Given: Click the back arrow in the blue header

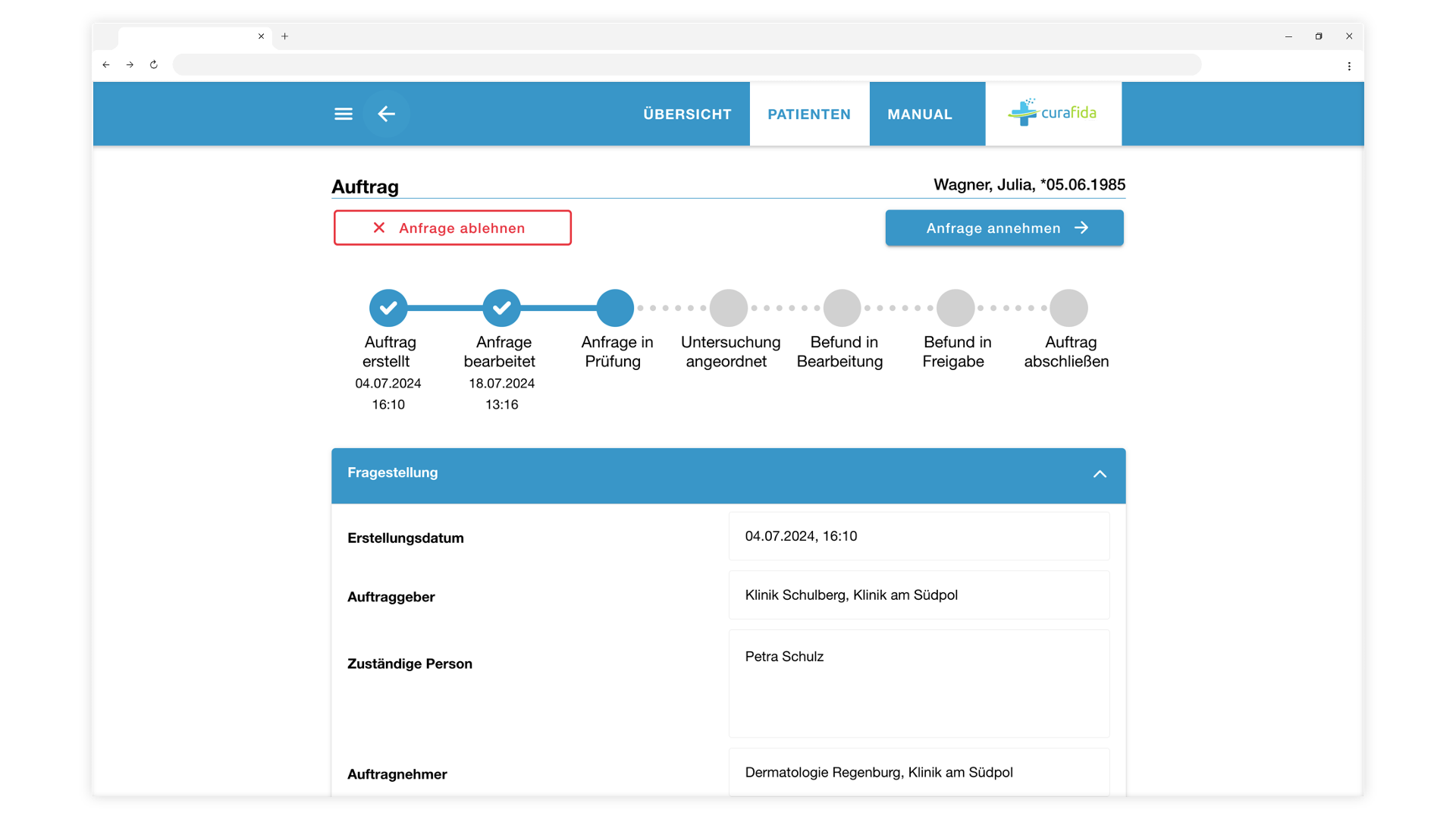Looking at the screenshot, I should (387, 114).
